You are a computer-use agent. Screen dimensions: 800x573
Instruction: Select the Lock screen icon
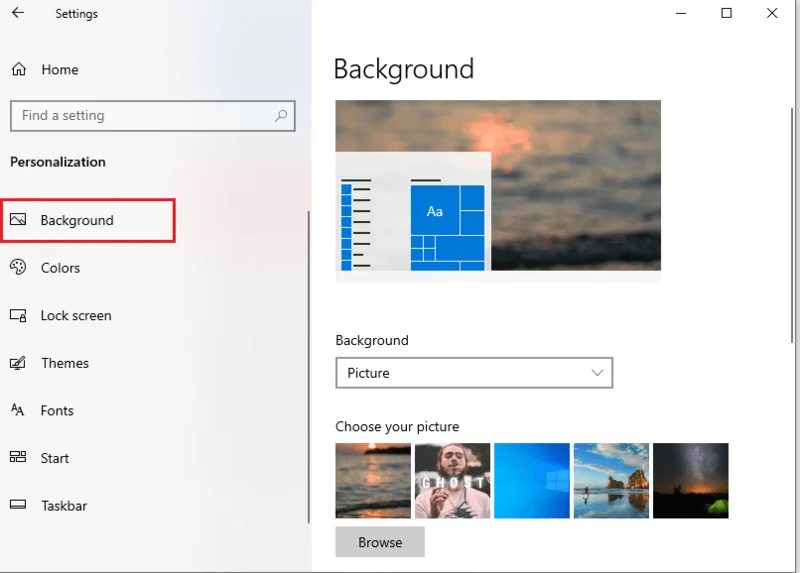(18, 315)
